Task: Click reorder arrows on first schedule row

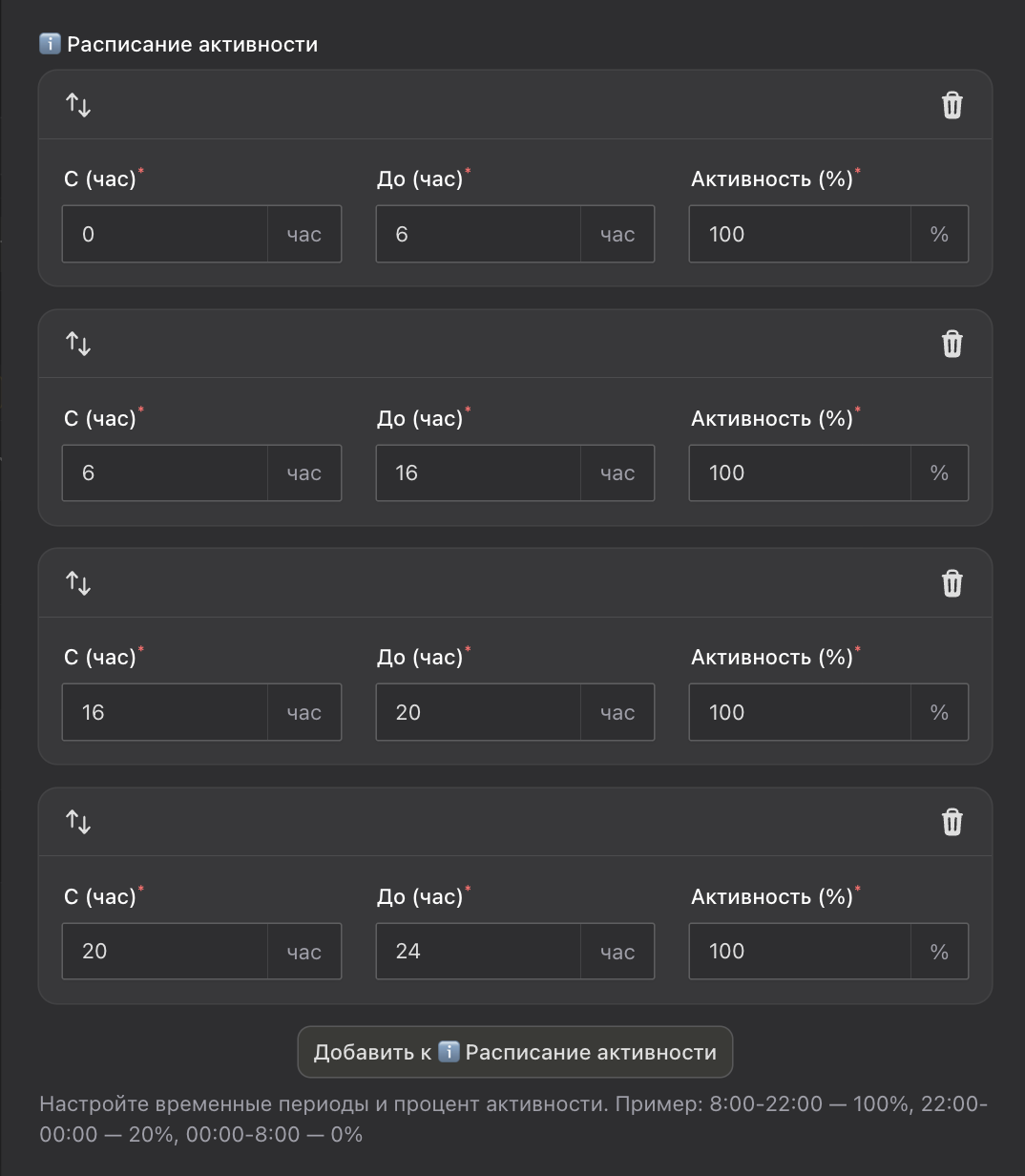Action: [x=78, y=105]
